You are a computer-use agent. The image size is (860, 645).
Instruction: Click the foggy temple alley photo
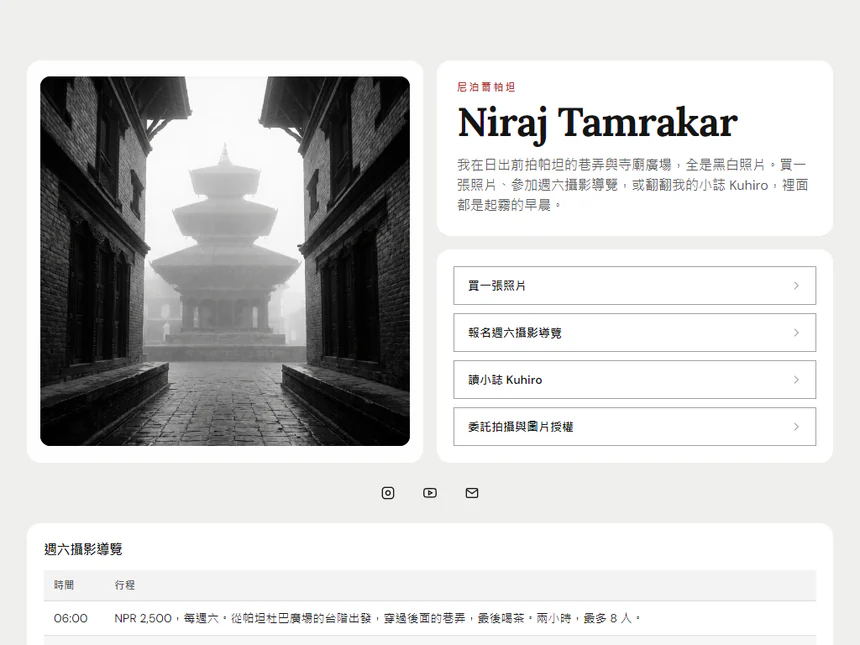225,261
